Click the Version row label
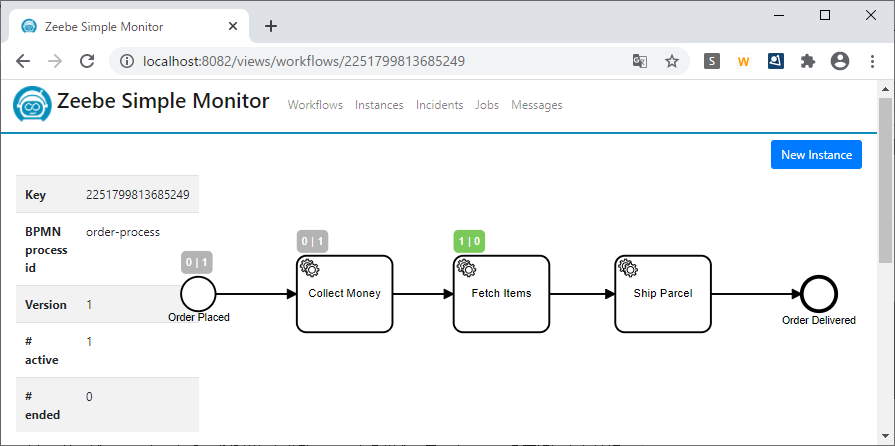 pyautogui.click(x=46, y=305)
